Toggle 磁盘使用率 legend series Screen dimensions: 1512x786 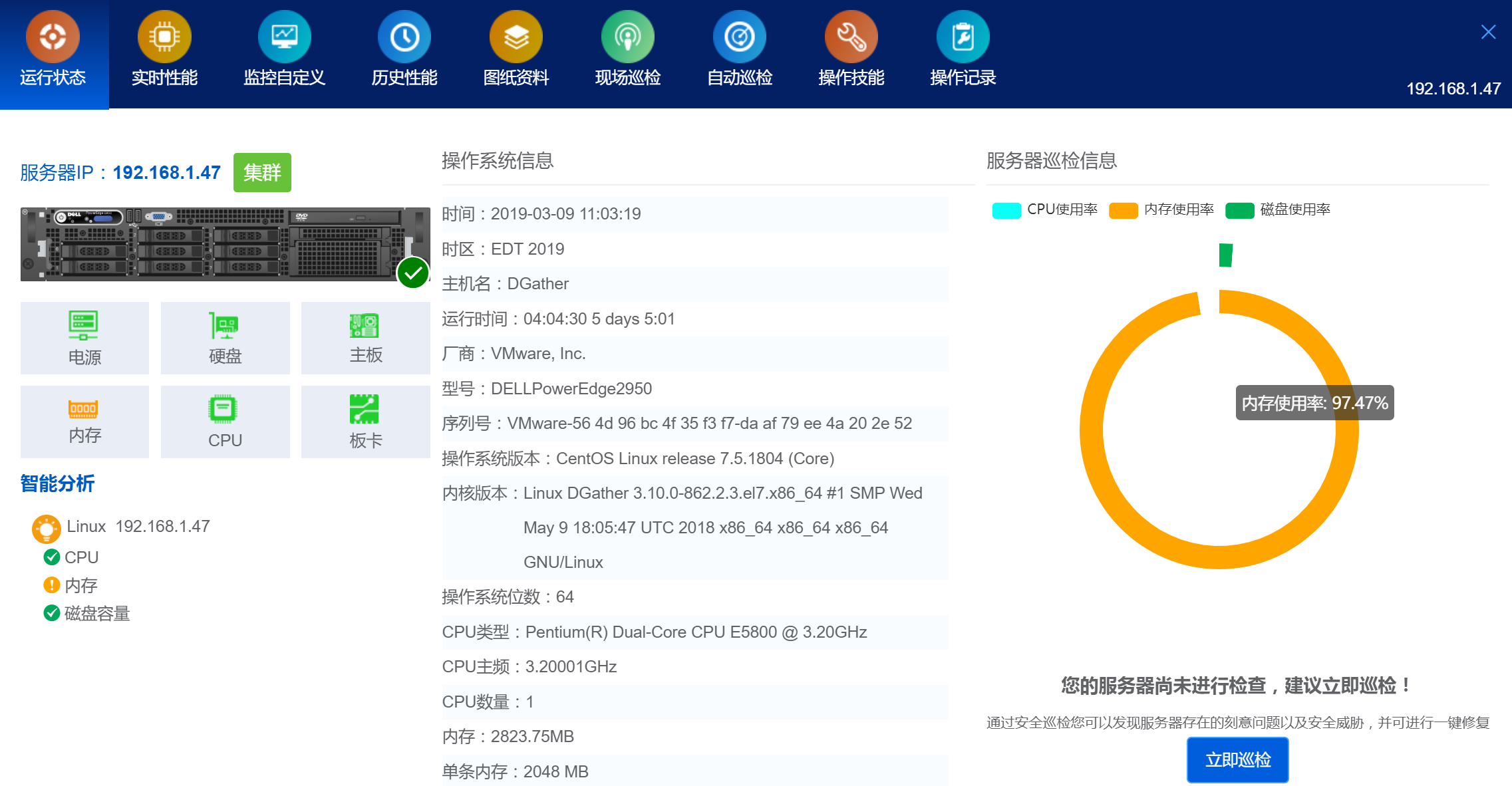pyautogui.click(x=1278, y=210)
